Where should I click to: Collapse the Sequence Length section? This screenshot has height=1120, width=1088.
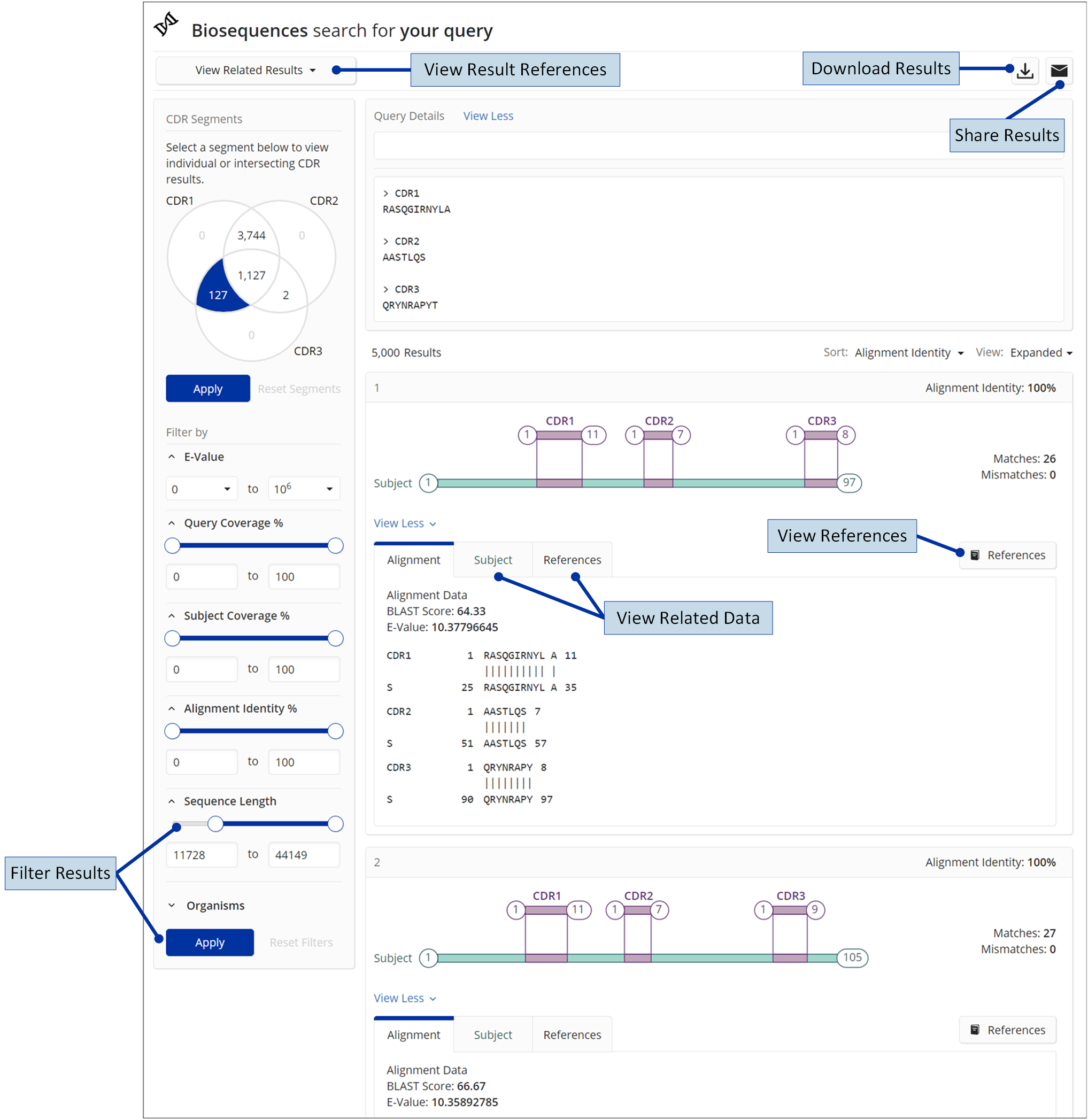(x=172, y=801)
